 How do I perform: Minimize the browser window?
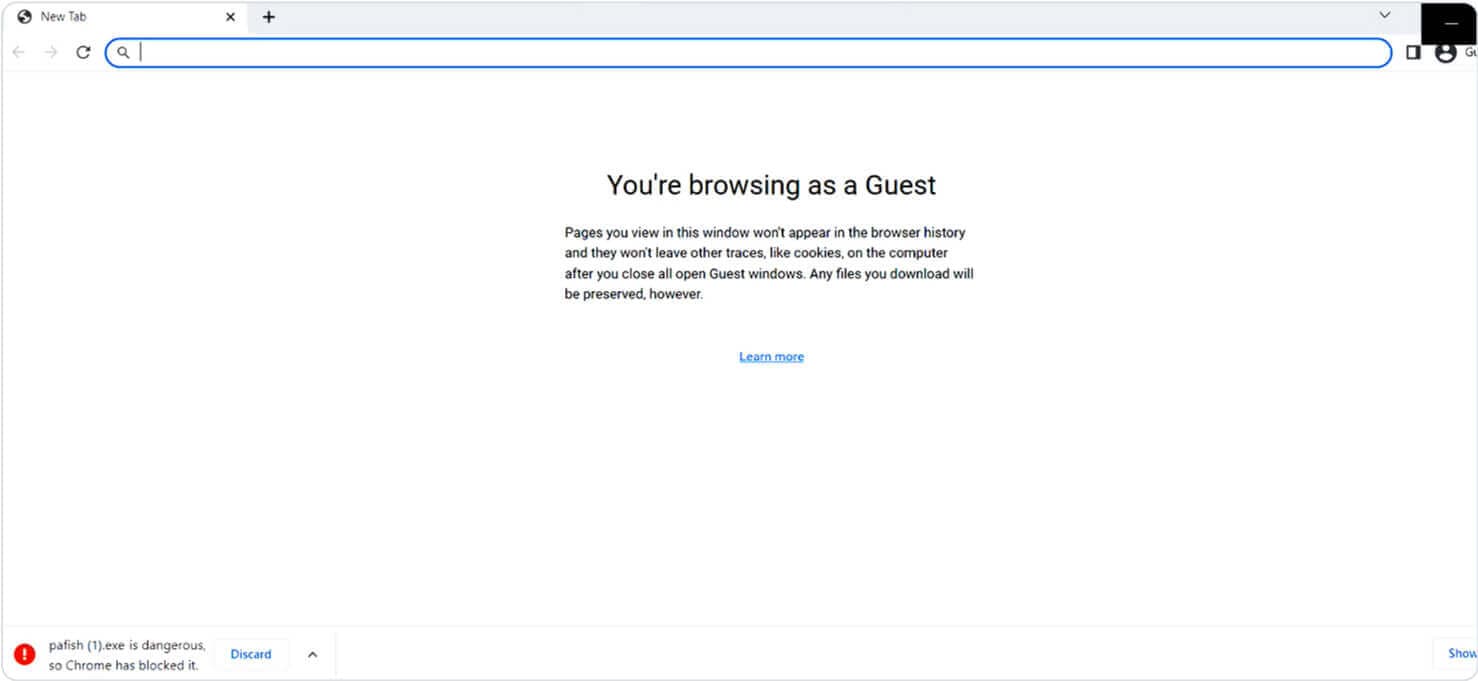click(1451, 23)
